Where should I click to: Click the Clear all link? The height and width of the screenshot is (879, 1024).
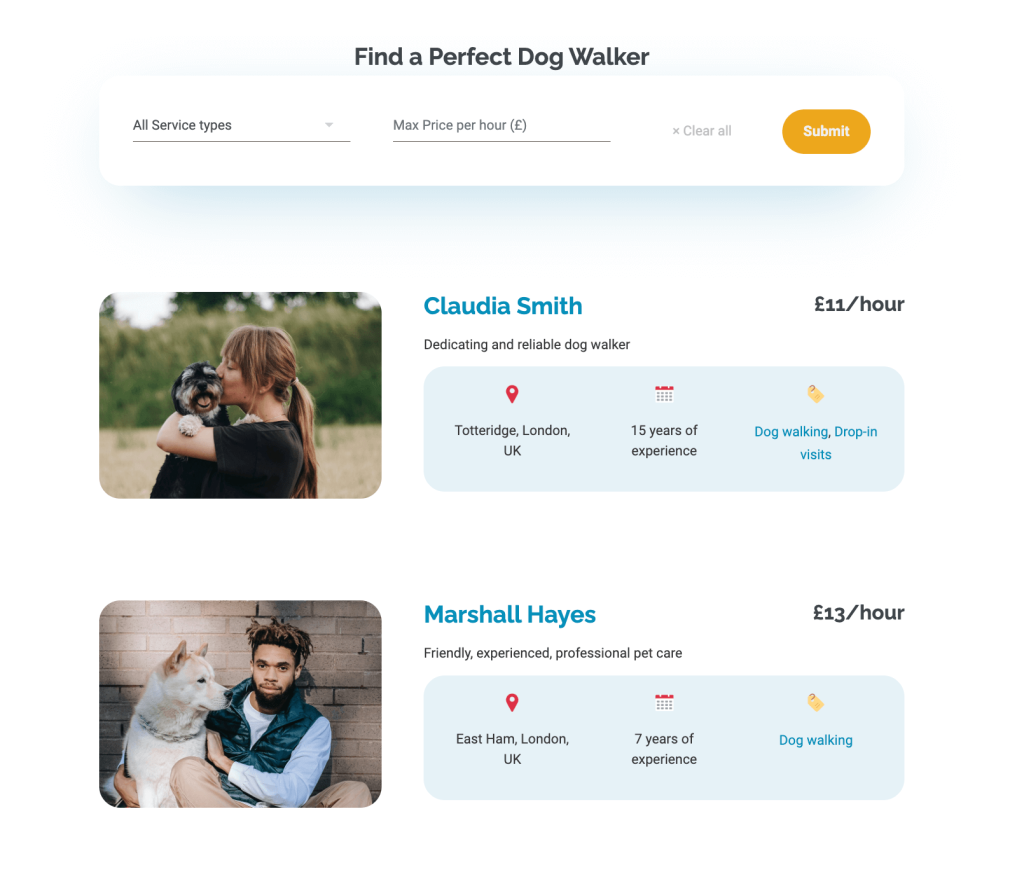pos(702,131)
